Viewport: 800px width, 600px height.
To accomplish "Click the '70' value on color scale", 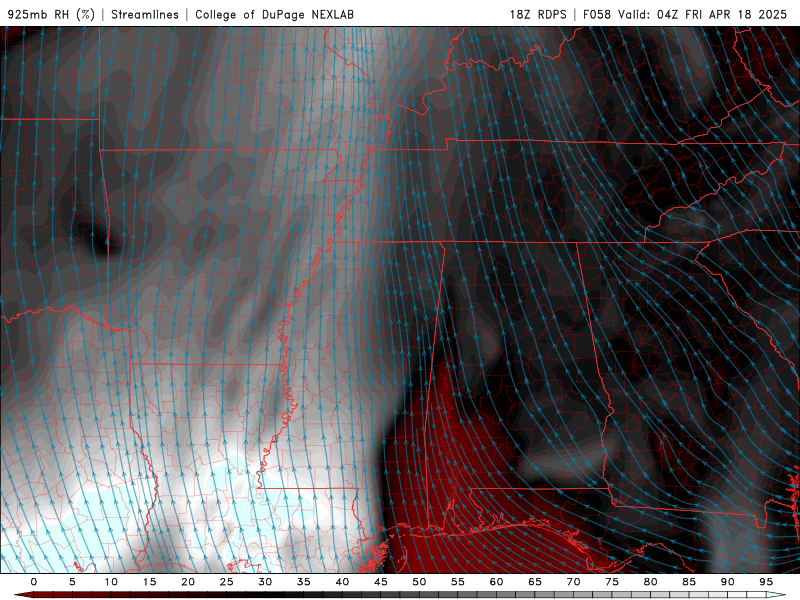I will 573,582.
